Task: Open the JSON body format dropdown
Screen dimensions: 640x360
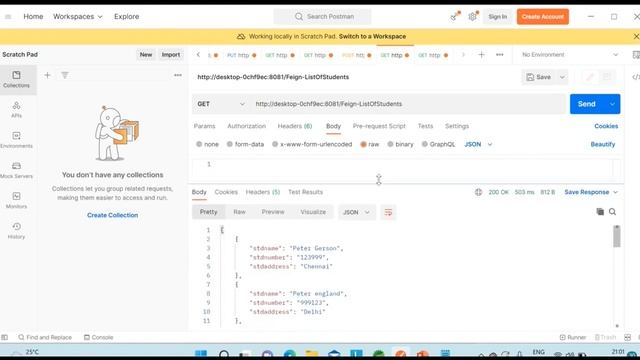Action: pyautogui.click(x=478, y=144)
